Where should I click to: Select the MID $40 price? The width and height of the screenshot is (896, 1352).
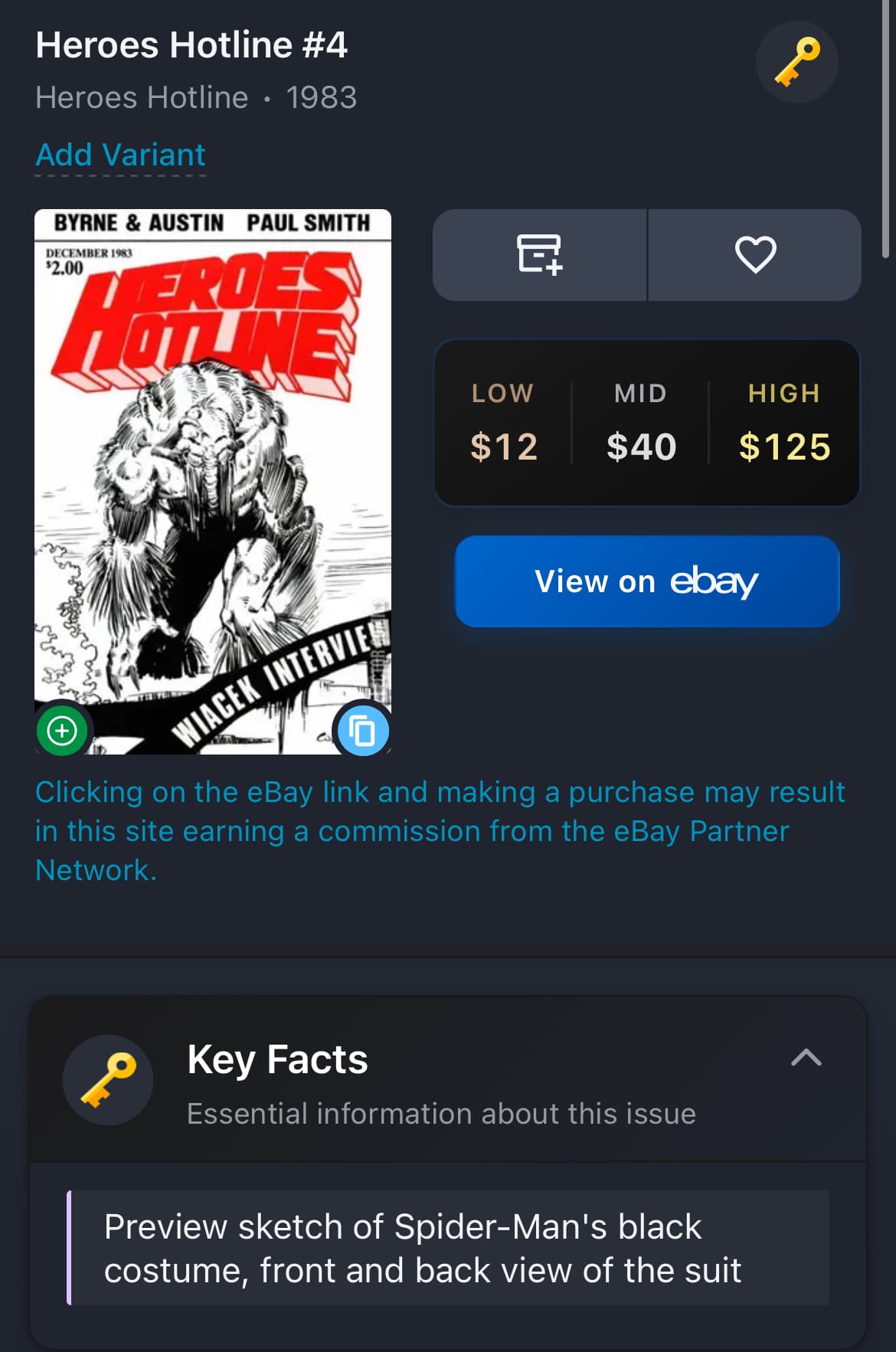point(641,423)
